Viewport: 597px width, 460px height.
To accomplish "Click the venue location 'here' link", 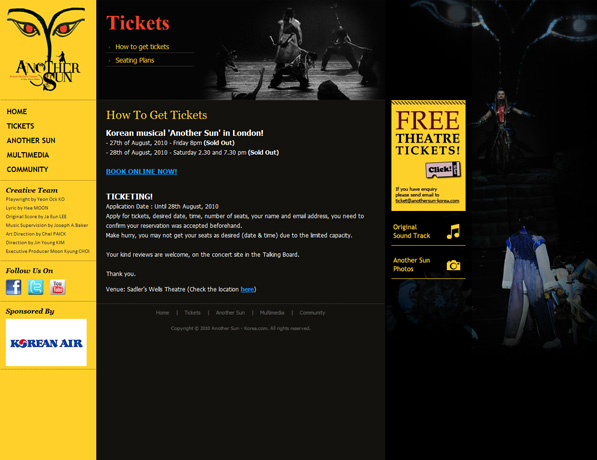I will (247, 289).
